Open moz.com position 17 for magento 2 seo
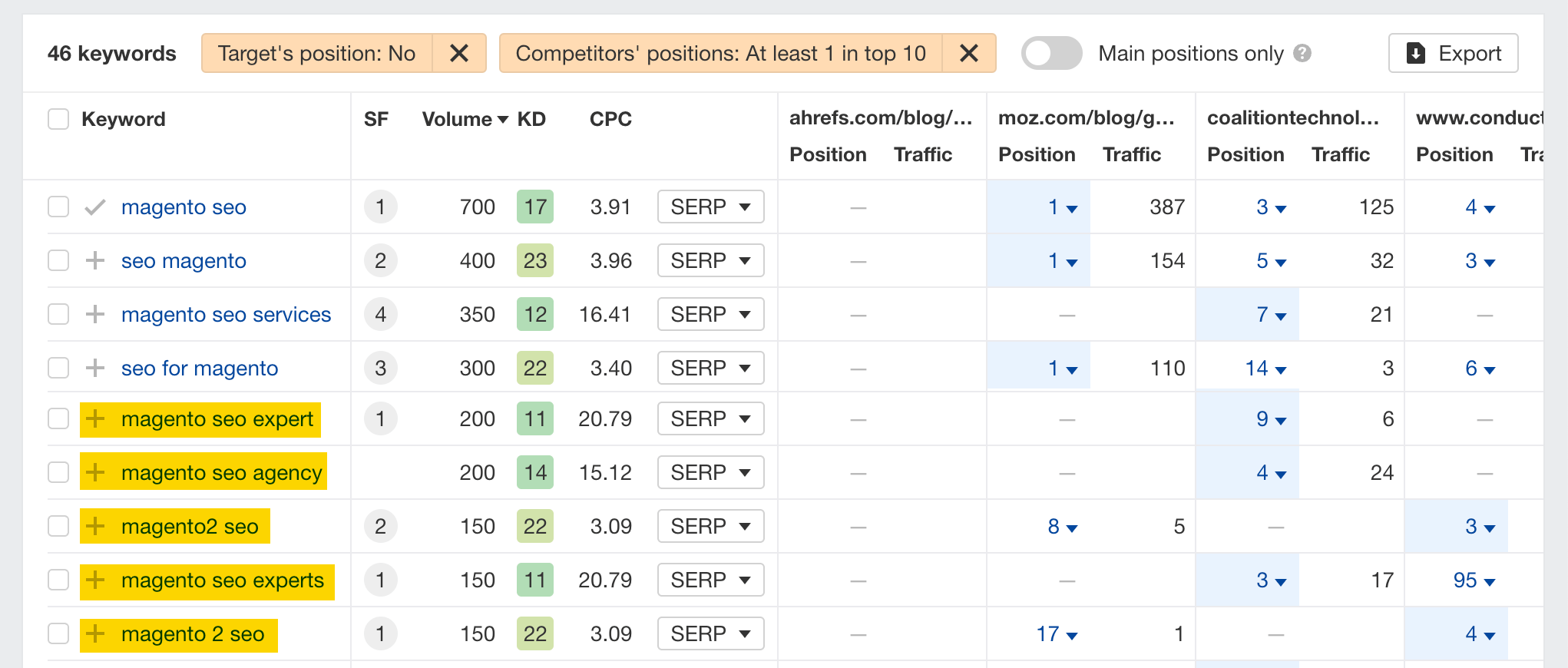This screenshot has height=668, width=1568. [1057, 633]
